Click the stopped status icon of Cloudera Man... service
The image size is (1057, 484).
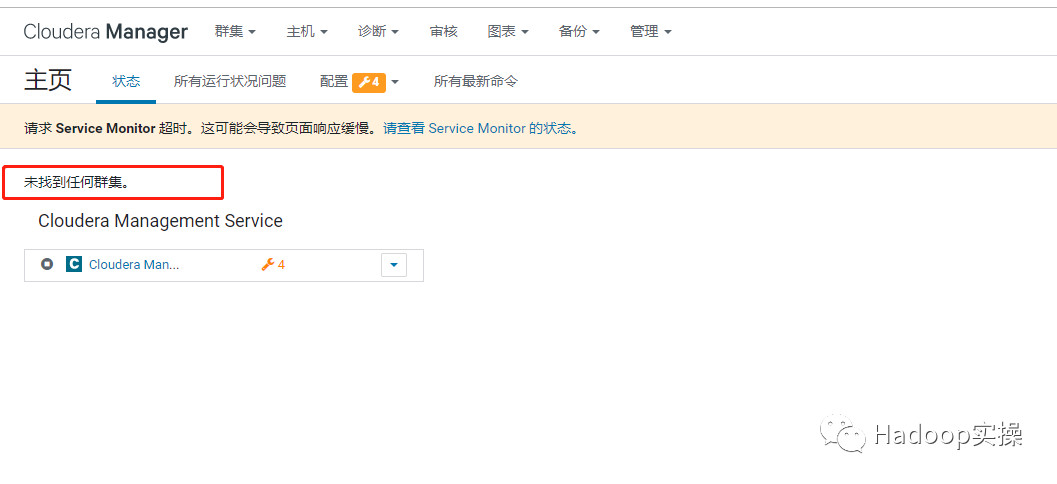click(x=47, y=264)
